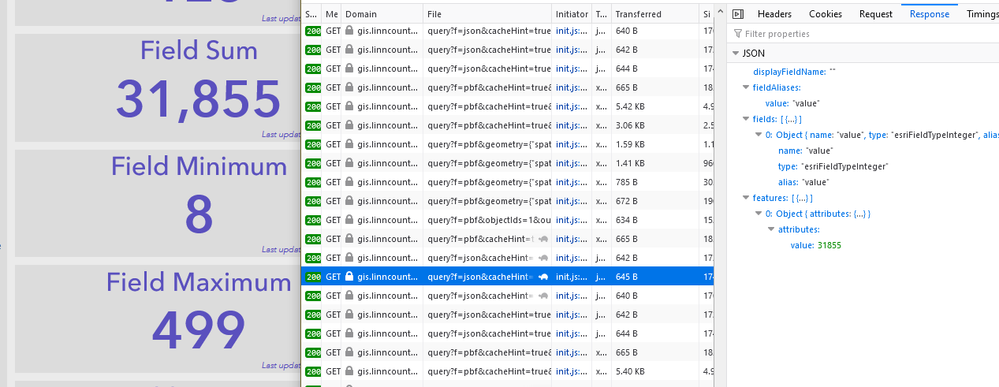Click the lock icon in the 785 B row
The image size is (999, 387).
tap(349, 182)
